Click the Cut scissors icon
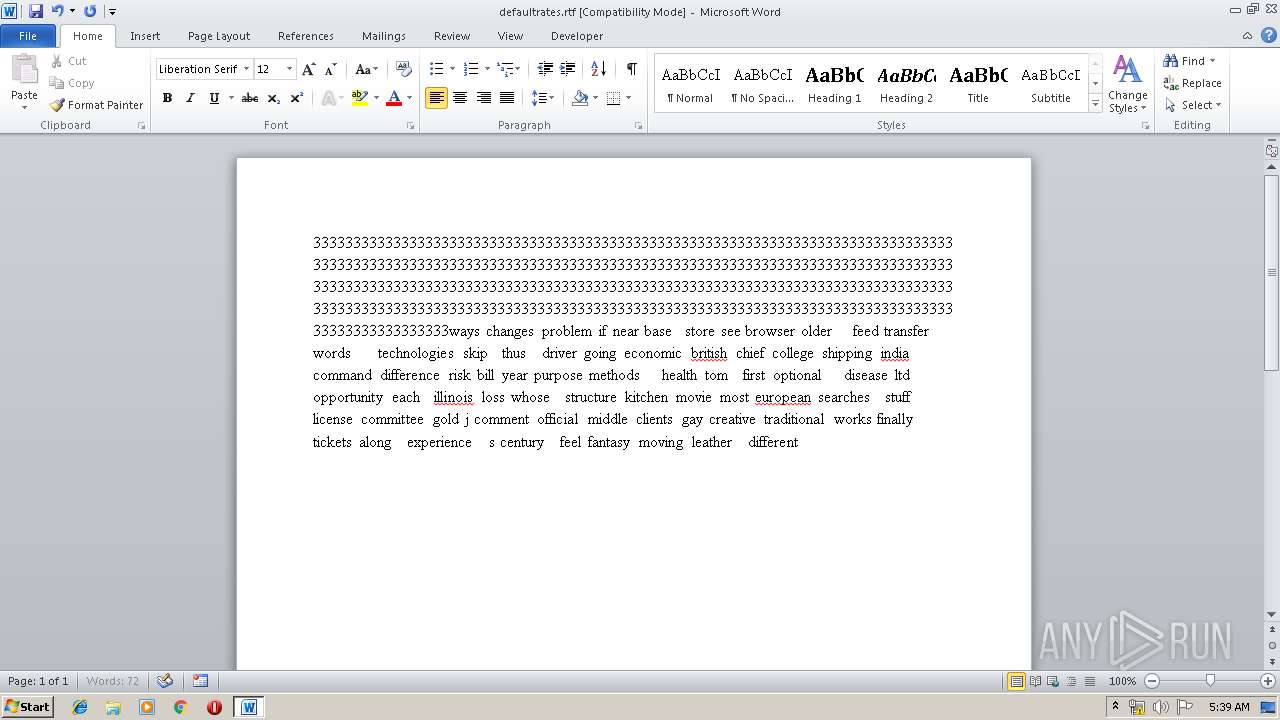This screenshot has height=720, width=1280. [x=57, y=61]
